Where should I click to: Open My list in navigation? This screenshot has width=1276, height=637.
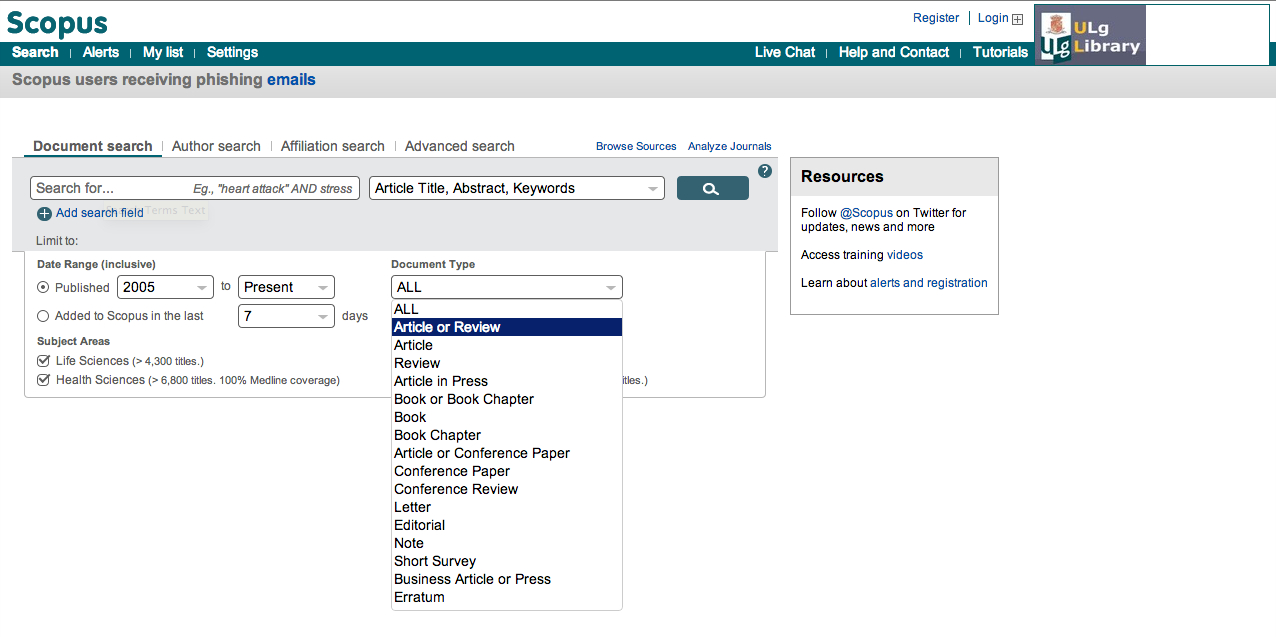[163, 52]
